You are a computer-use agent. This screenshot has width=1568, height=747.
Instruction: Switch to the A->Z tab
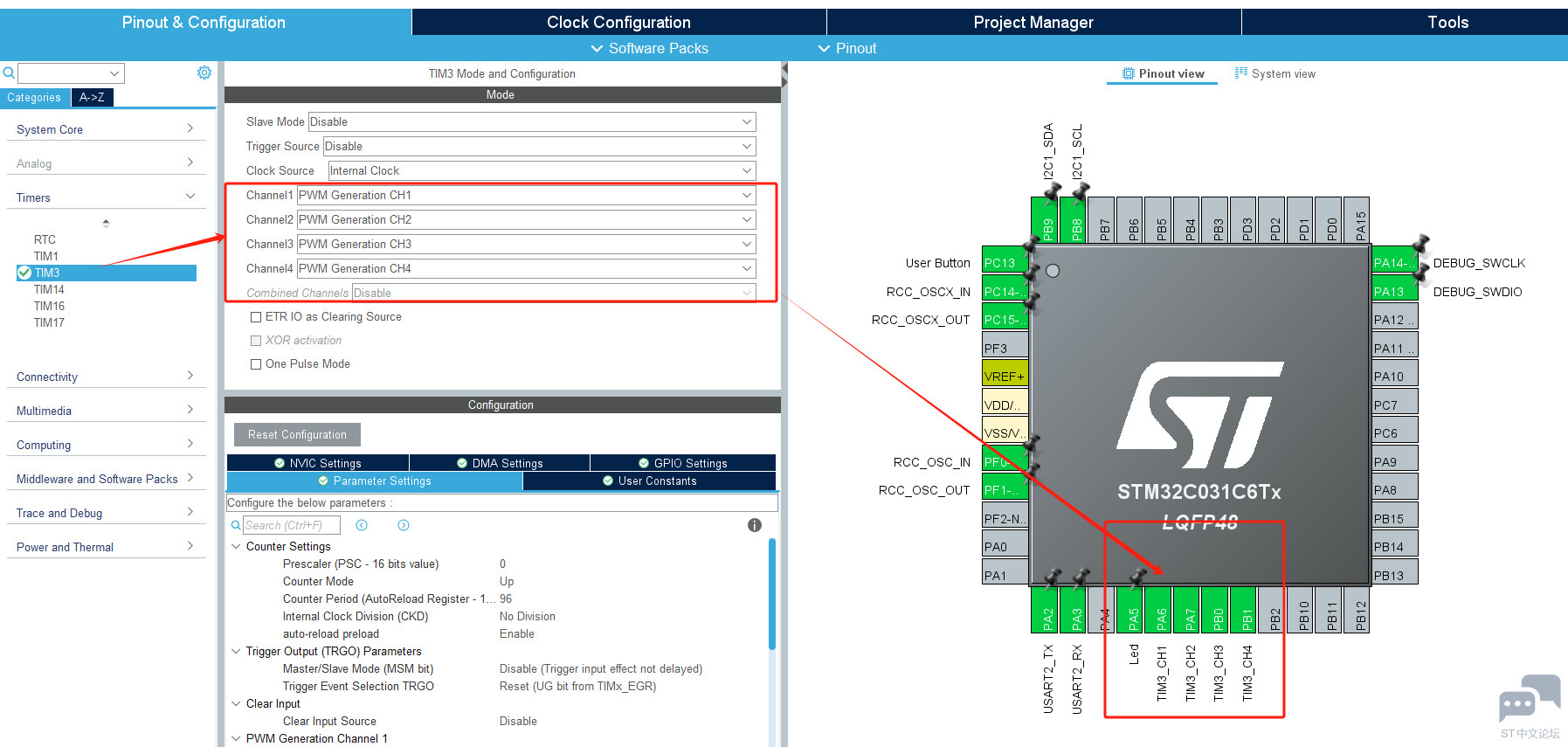coord(92,98)
